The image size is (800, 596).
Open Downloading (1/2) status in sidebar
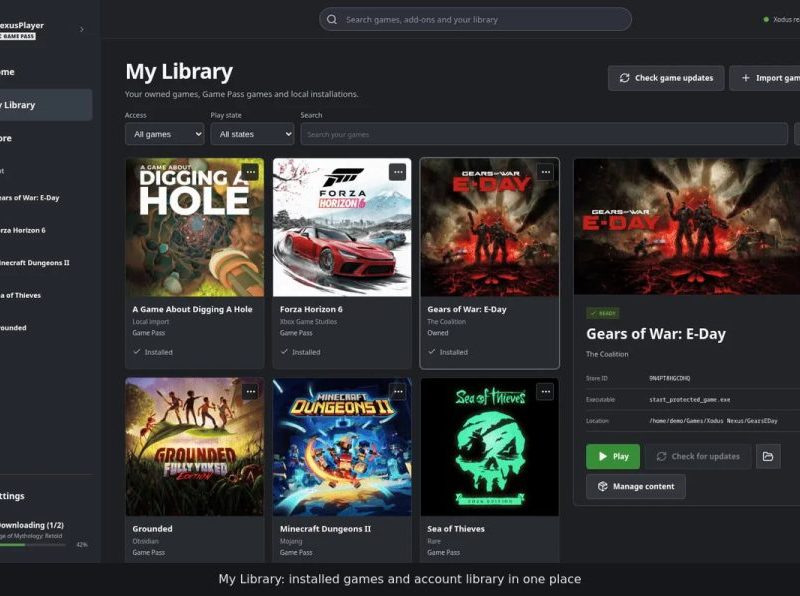[32, 525]
